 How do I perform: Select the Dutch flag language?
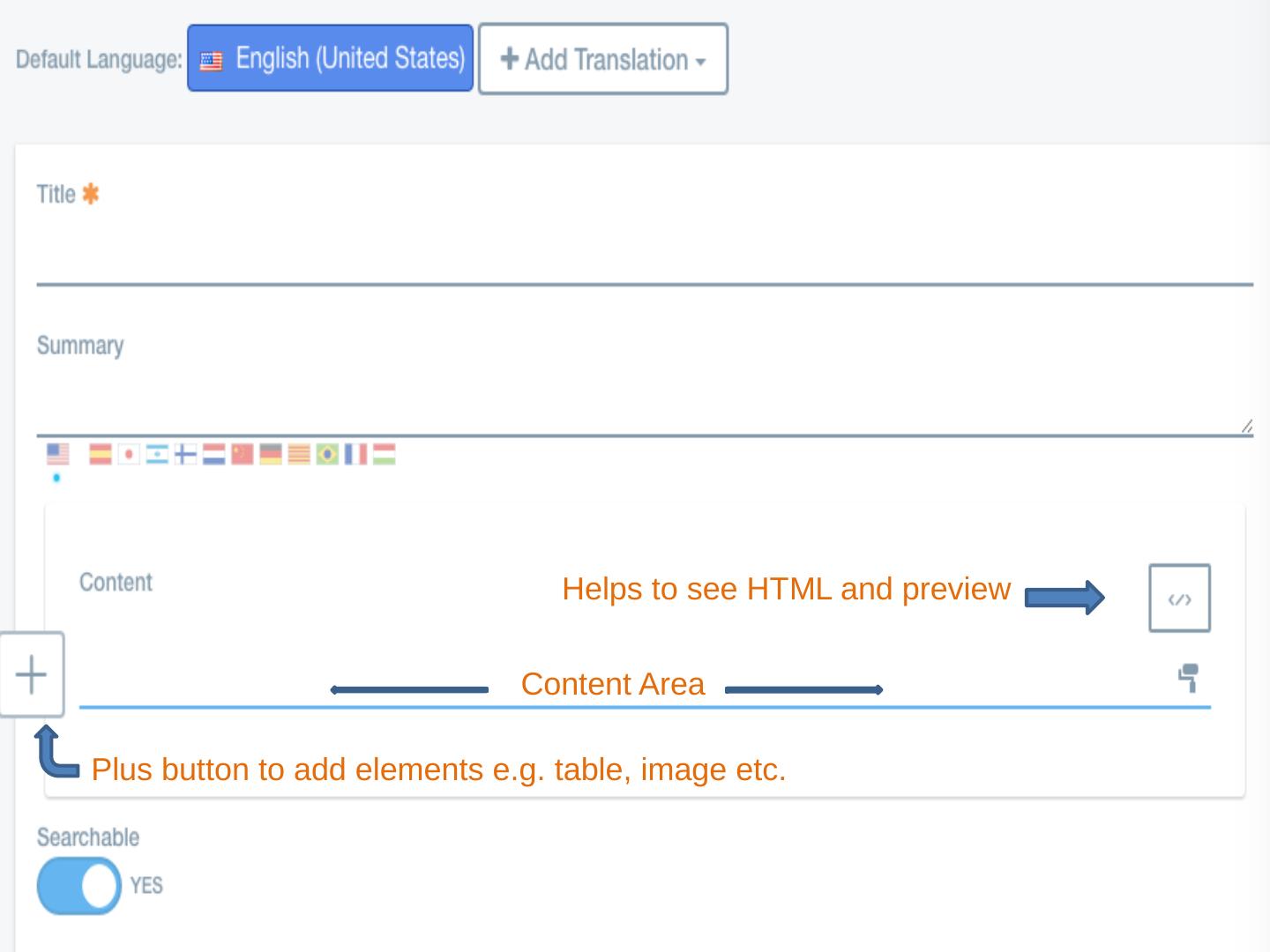coord(214,454)
